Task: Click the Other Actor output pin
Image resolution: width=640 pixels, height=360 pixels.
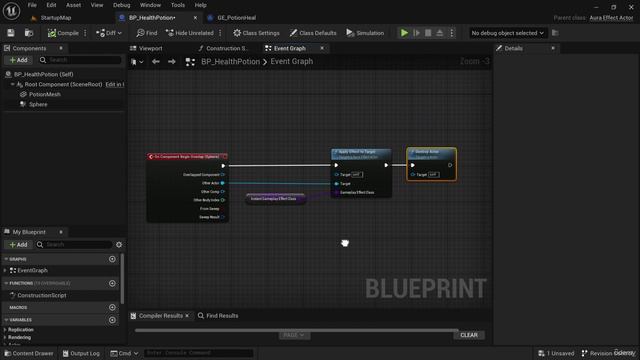Action: click(x=222, y=183)
